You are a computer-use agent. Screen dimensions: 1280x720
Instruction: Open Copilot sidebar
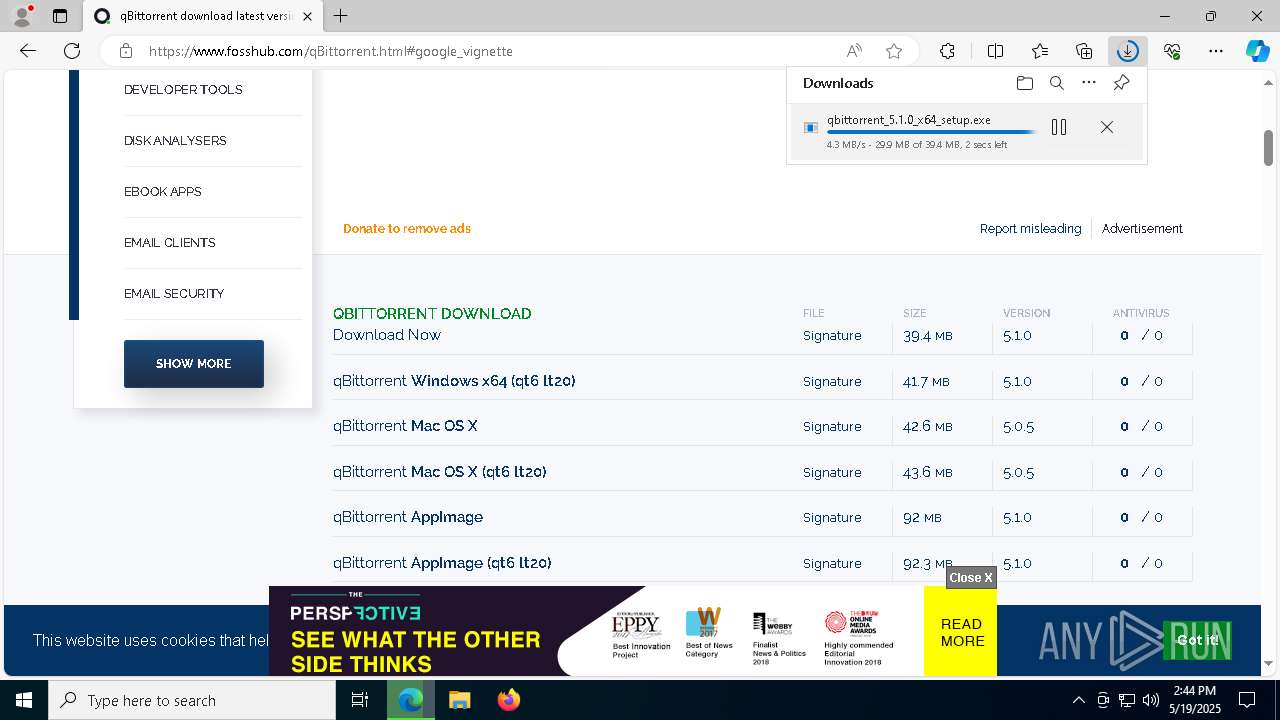coord(1257,51)
